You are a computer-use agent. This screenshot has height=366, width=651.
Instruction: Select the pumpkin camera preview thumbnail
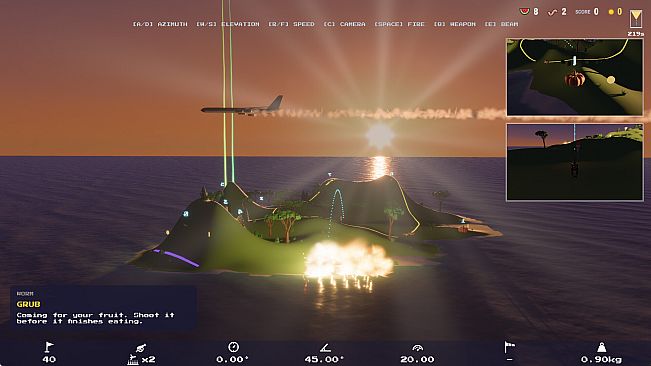[575, 77]
